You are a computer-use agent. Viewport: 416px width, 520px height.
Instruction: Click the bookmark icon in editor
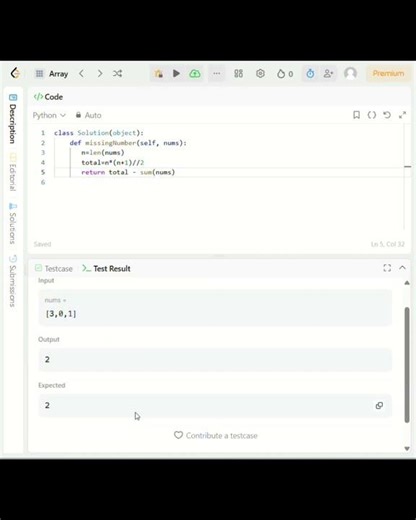click(x=356, y=115)
